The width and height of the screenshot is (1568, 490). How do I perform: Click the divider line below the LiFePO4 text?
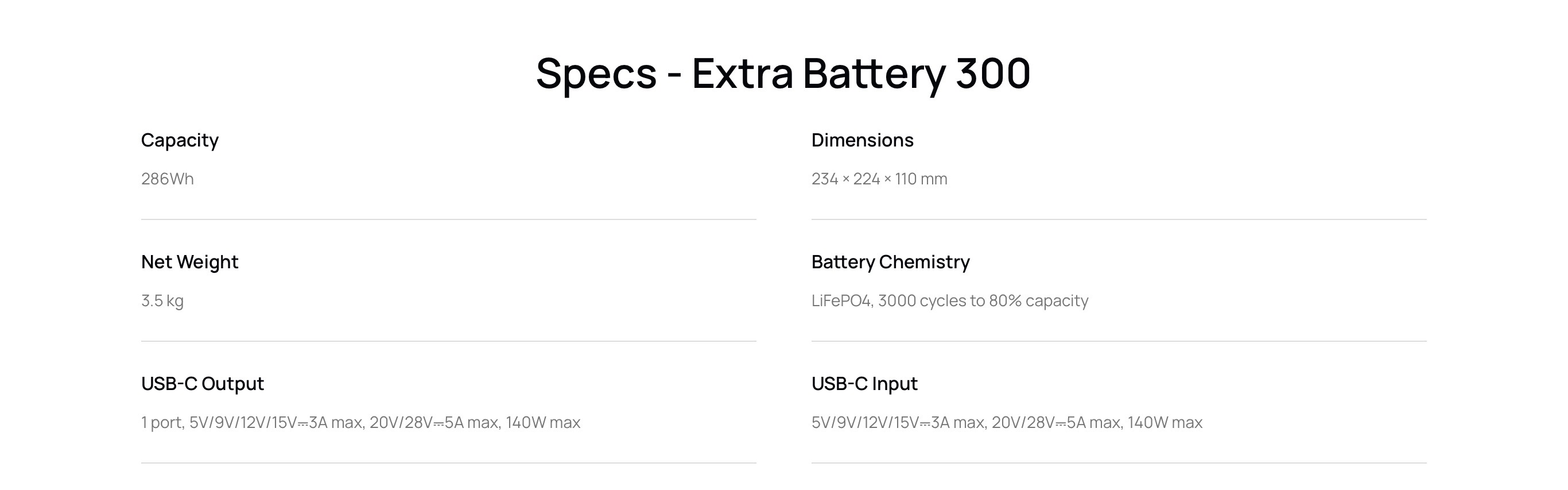[1118, 341]
